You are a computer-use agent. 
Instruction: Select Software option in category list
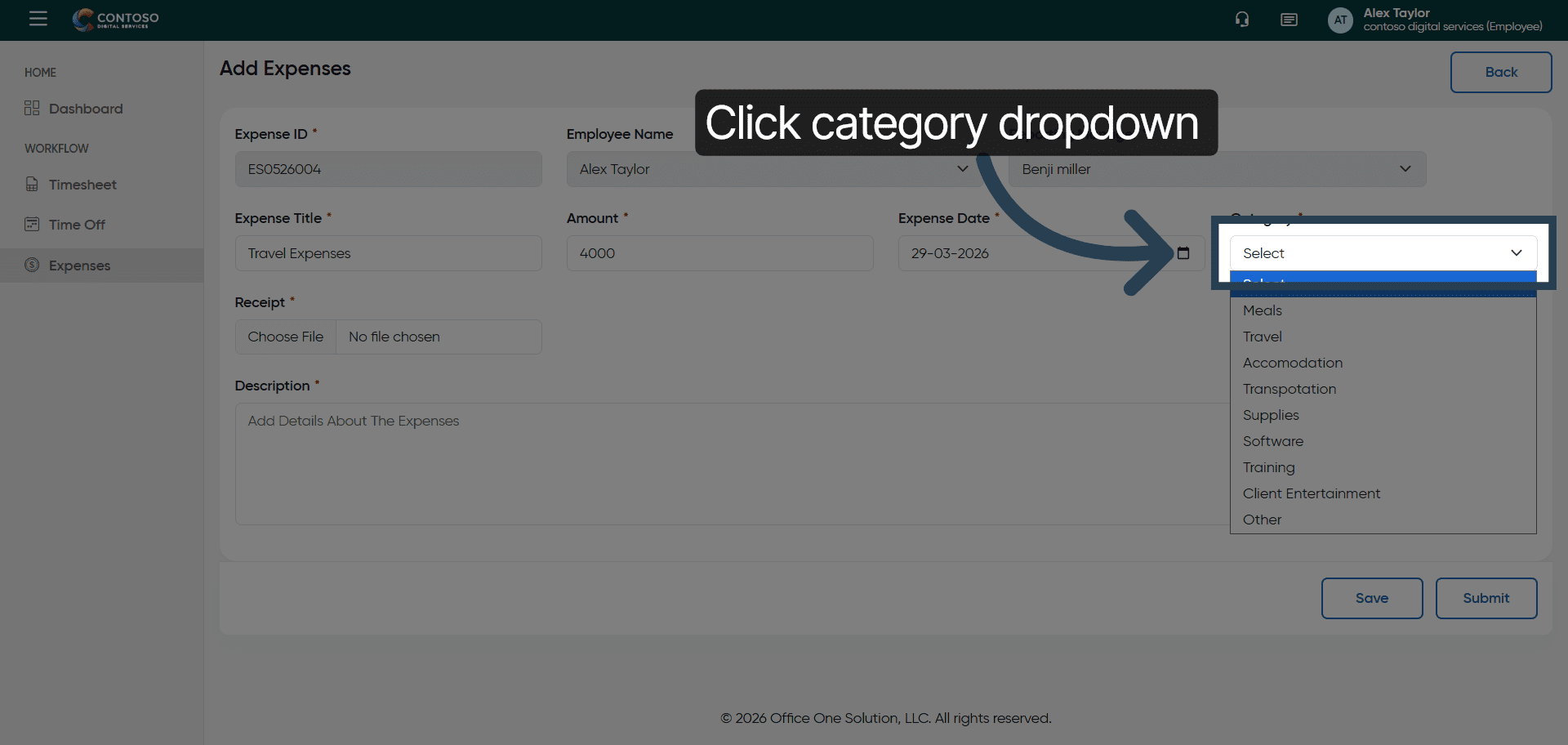(1272, 441)
